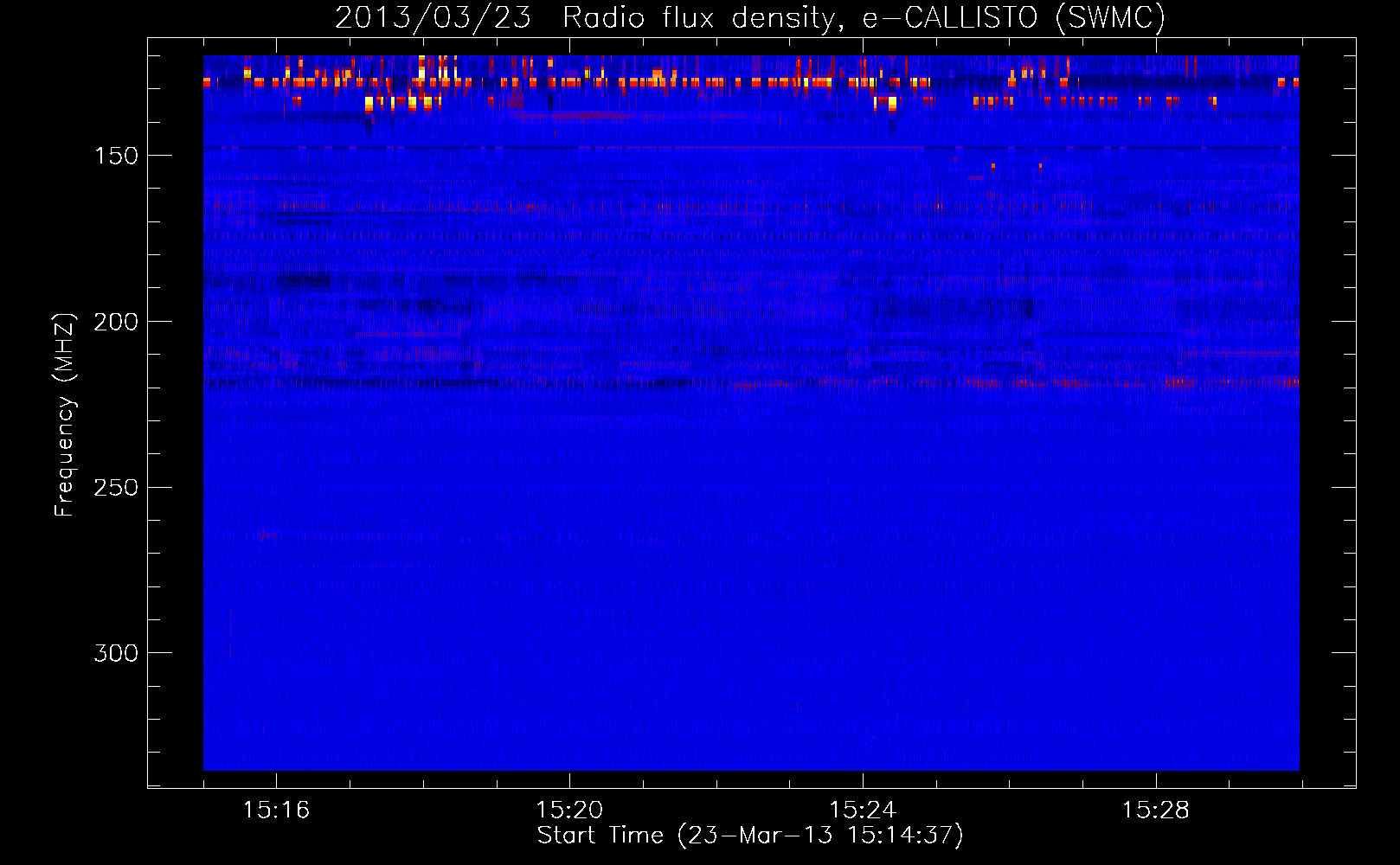The width and height of the screenshot is (1400, 865).
Task: Click the '200' frequency tick label
Action: [x=116, y=322]
